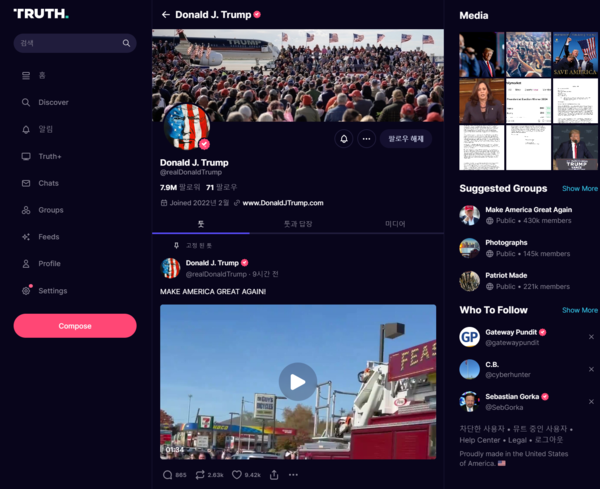Click the share icon under the post

point(274,475)
